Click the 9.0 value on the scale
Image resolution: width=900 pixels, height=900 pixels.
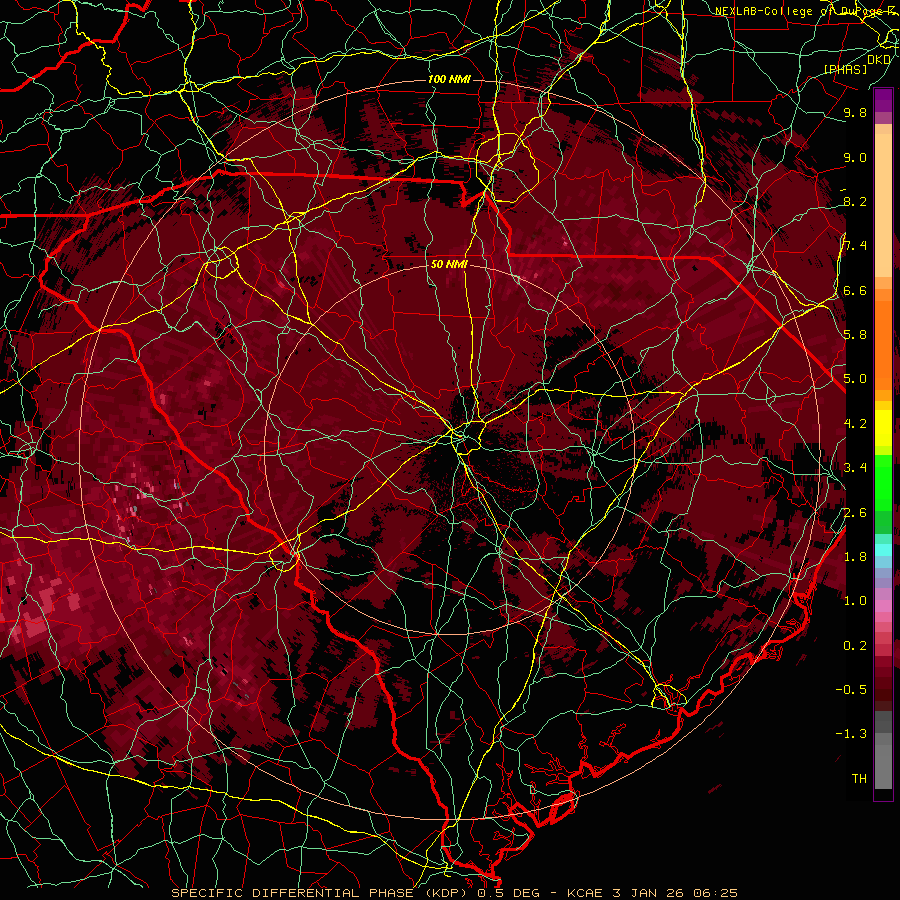pyautogui.click(x=855, y=158)
